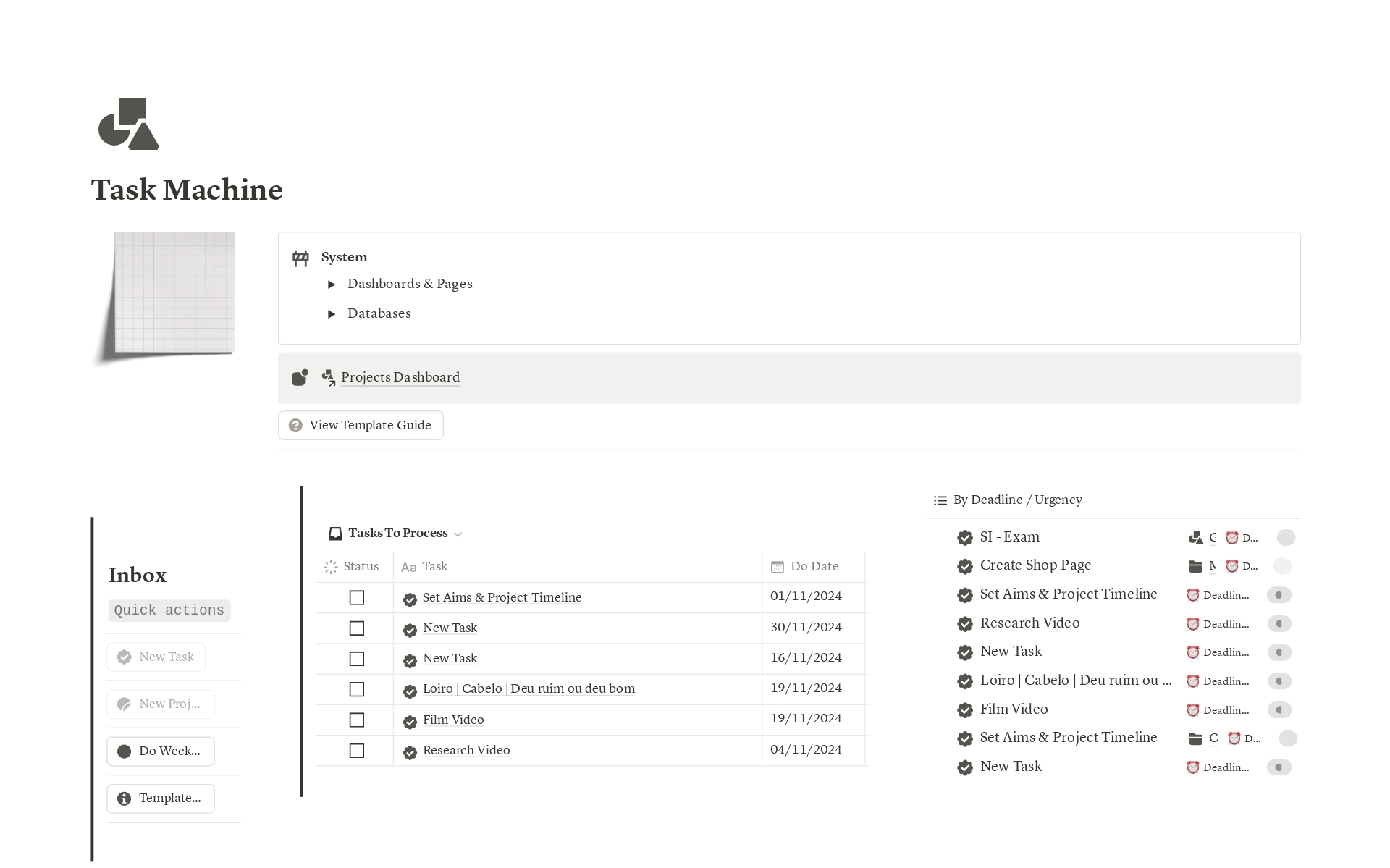Screen dimensions: 1390x868
Task: Click the Quick actions label
Action: [169, 610]
